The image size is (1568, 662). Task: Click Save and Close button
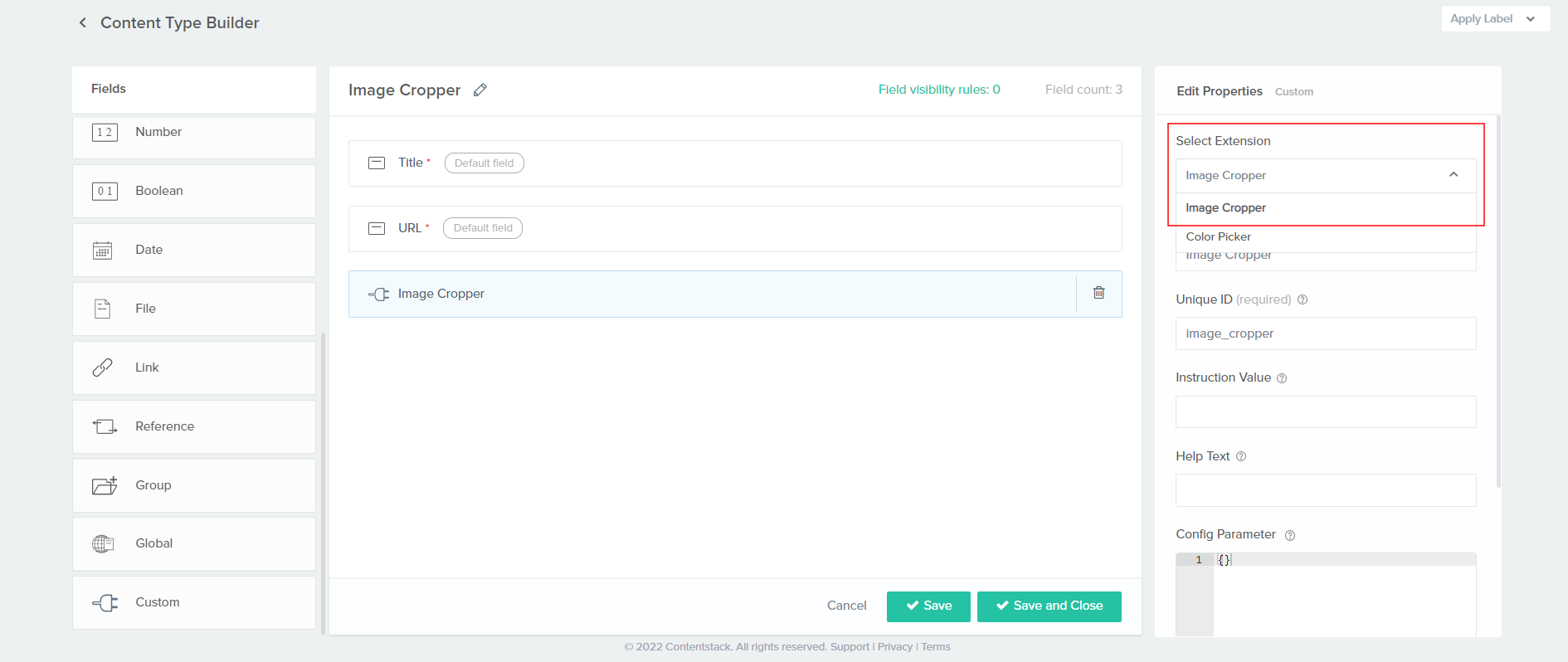(1049, 606)
